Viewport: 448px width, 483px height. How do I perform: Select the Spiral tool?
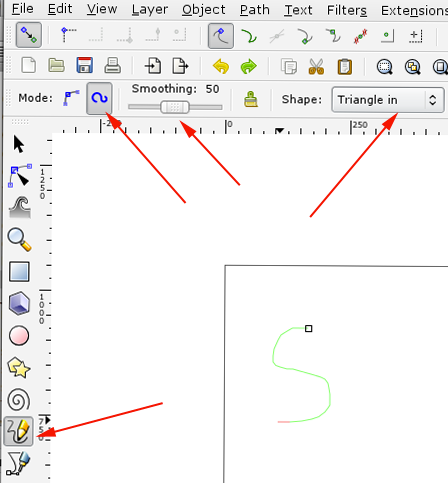(19, 399)
